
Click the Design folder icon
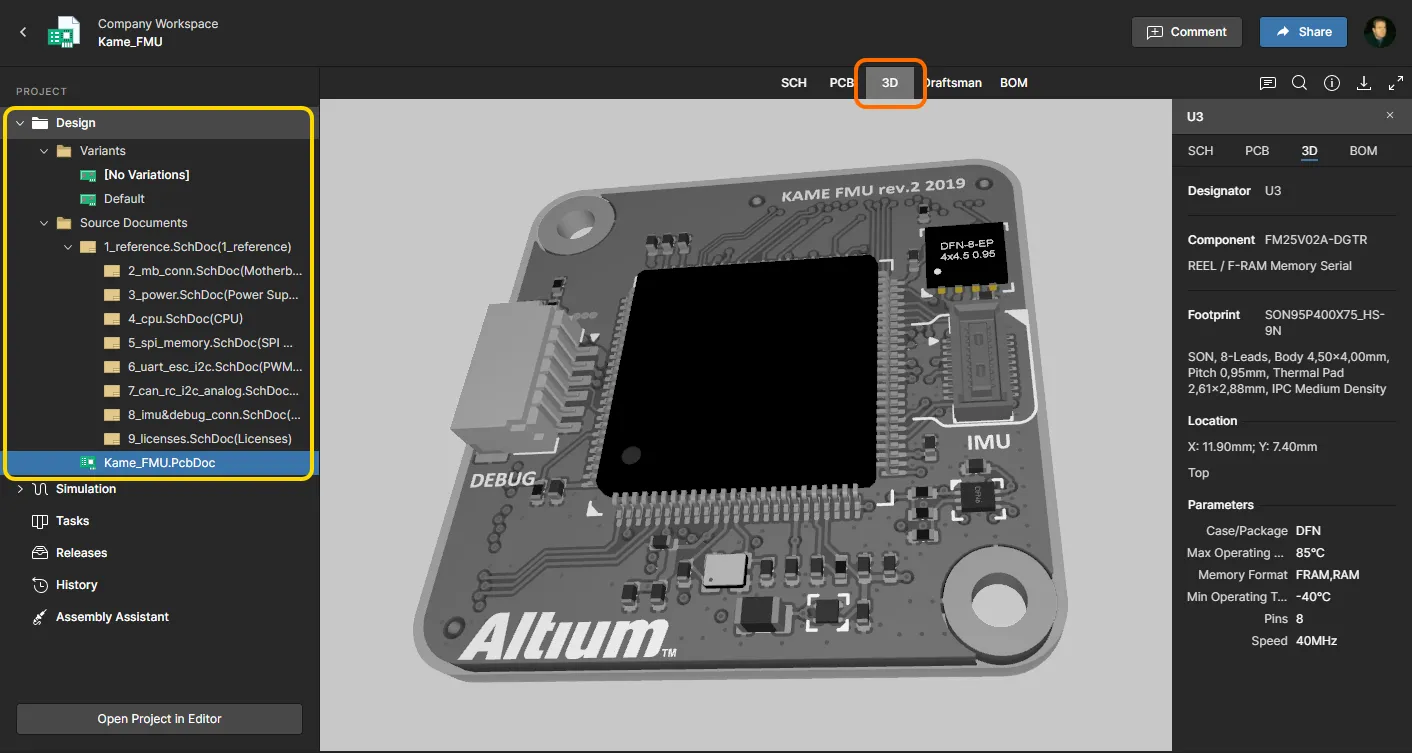click(40, 123)
